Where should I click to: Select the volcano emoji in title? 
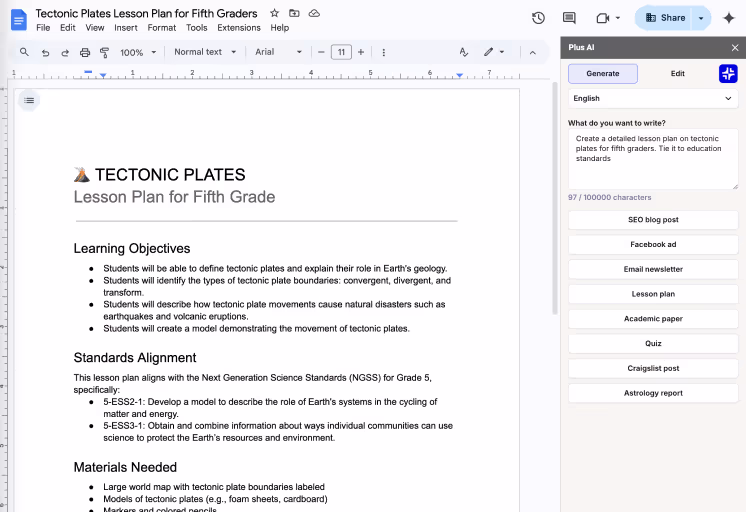[82, 175]
